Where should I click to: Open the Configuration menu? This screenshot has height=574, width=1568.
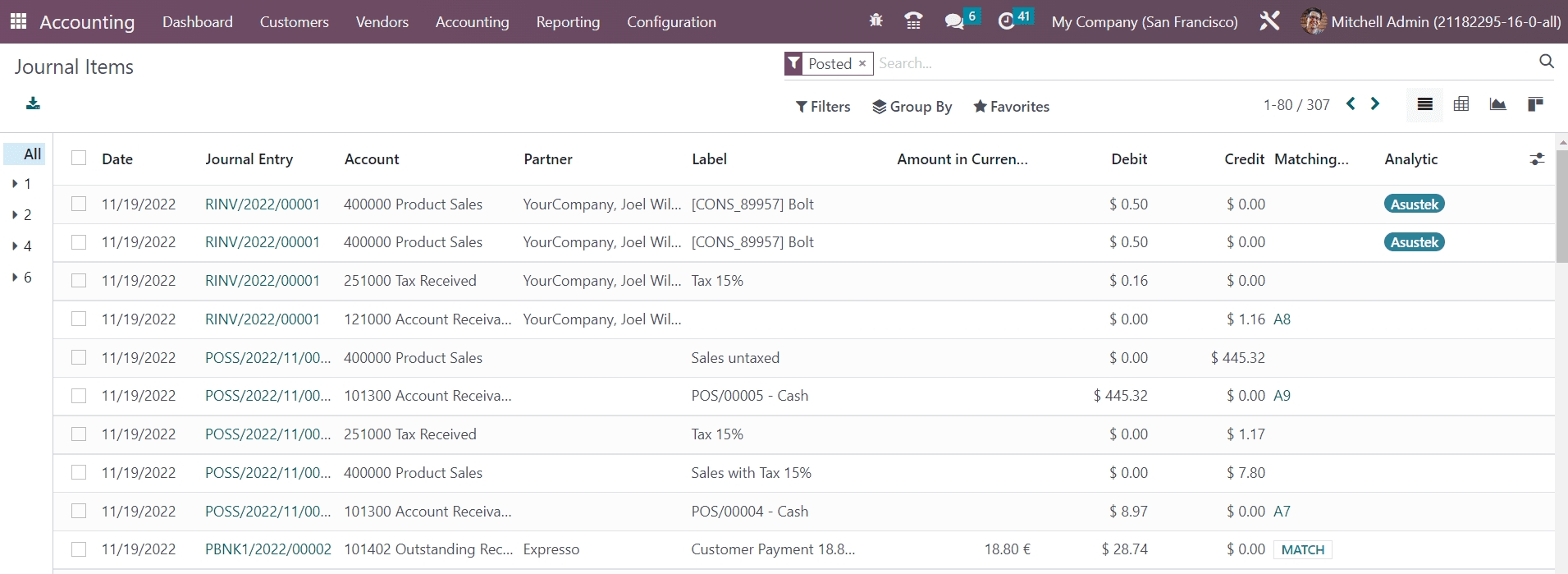click(671, 22)
